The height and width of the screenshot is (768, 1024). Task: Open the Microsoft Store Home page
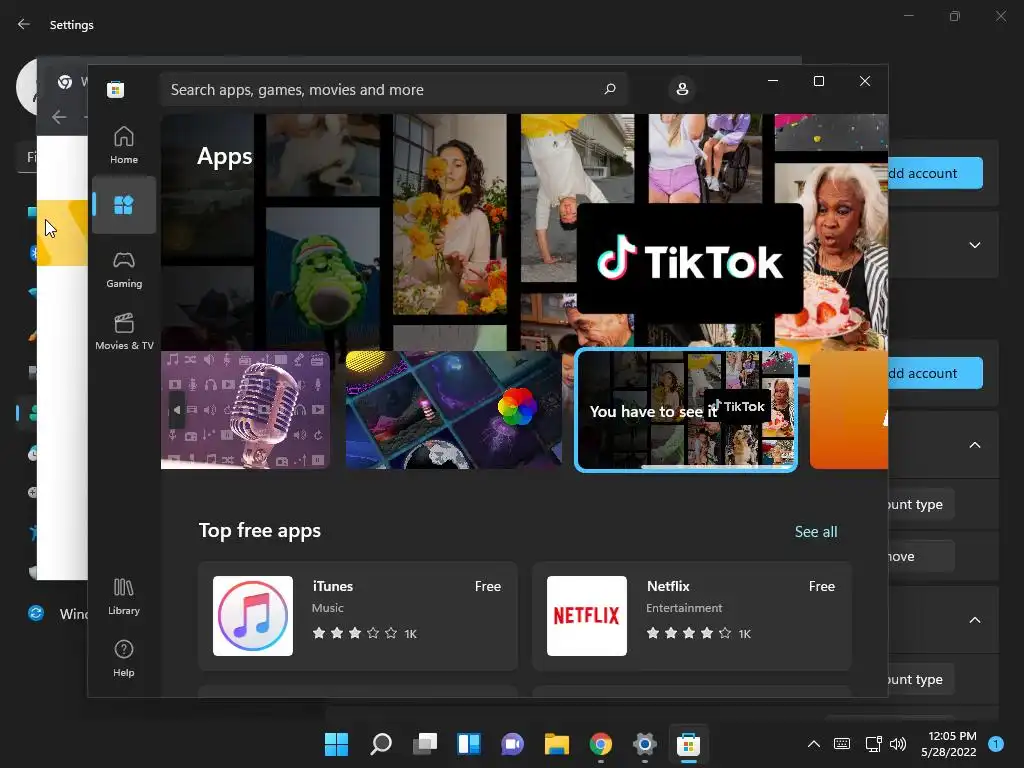123,145
